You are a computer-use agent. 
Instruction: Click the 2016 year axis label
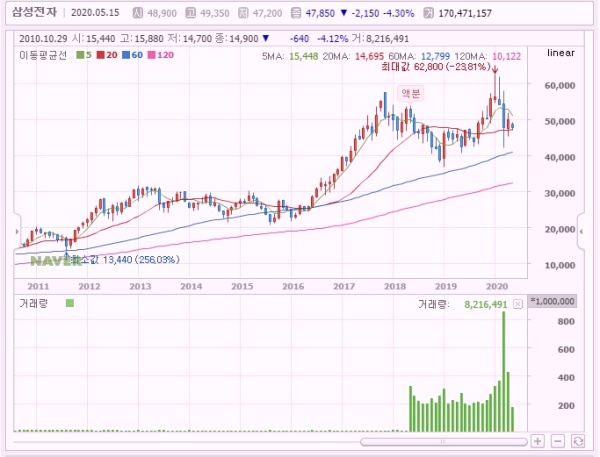[x=293, y=287]
